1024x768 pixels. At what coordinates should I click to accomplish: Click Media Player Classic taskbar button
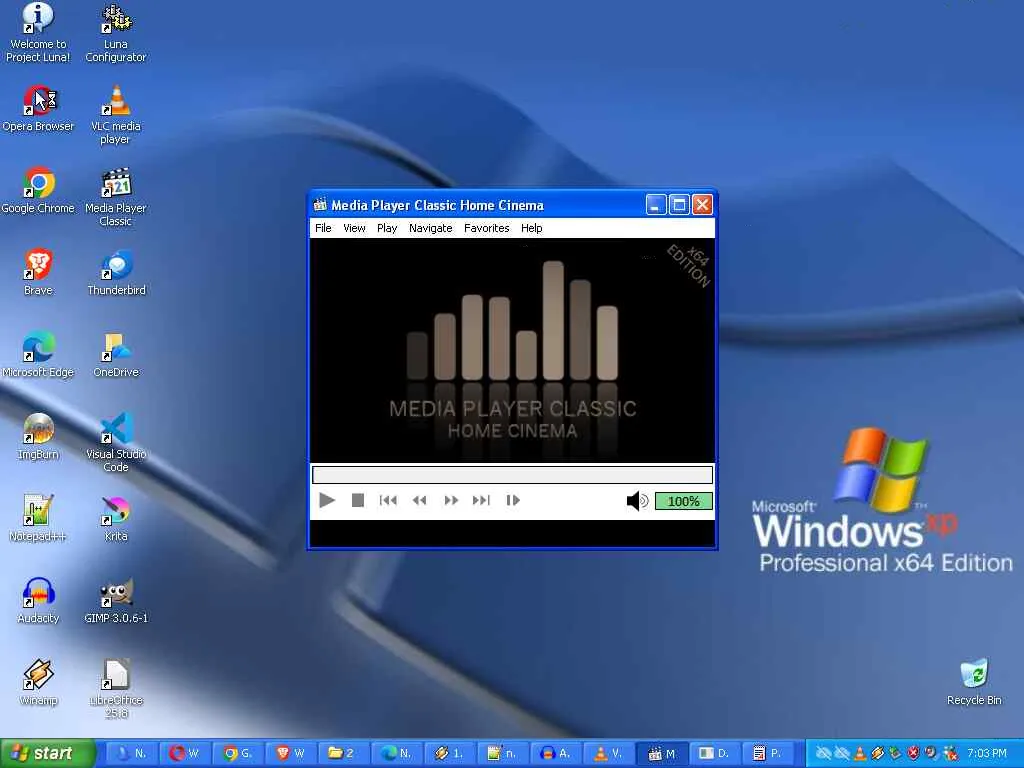point(662,754)
